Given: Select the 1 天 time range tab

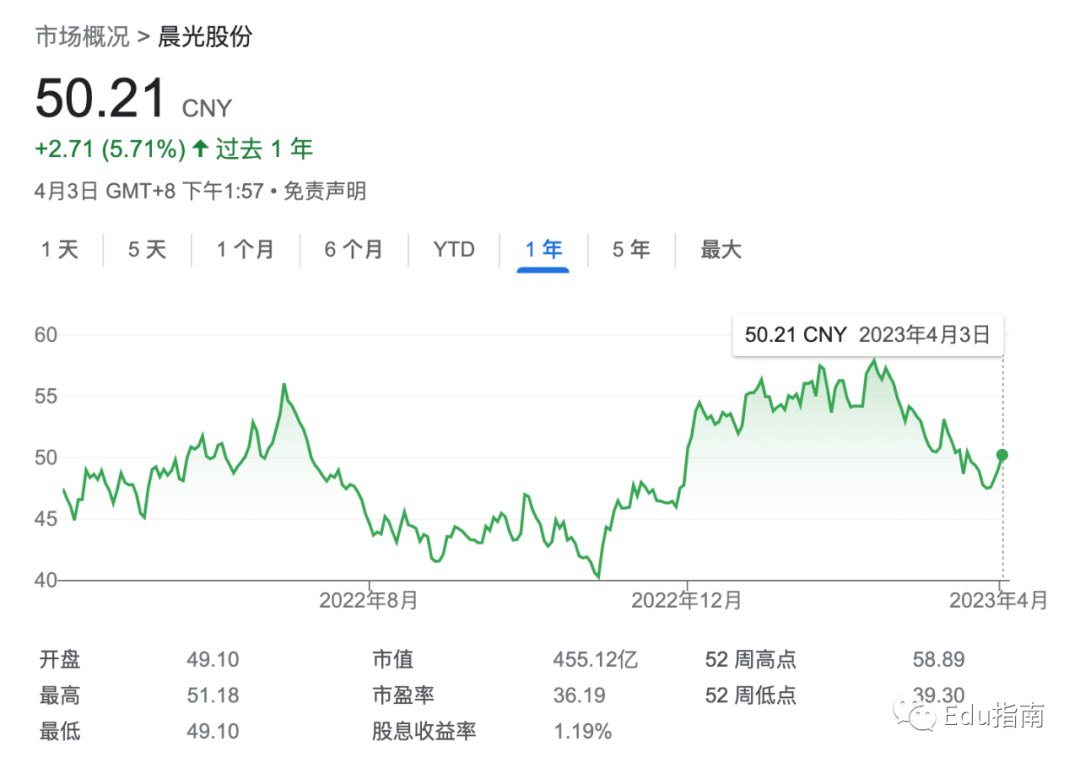Looking at the screenshot, I should coord(60,249).
